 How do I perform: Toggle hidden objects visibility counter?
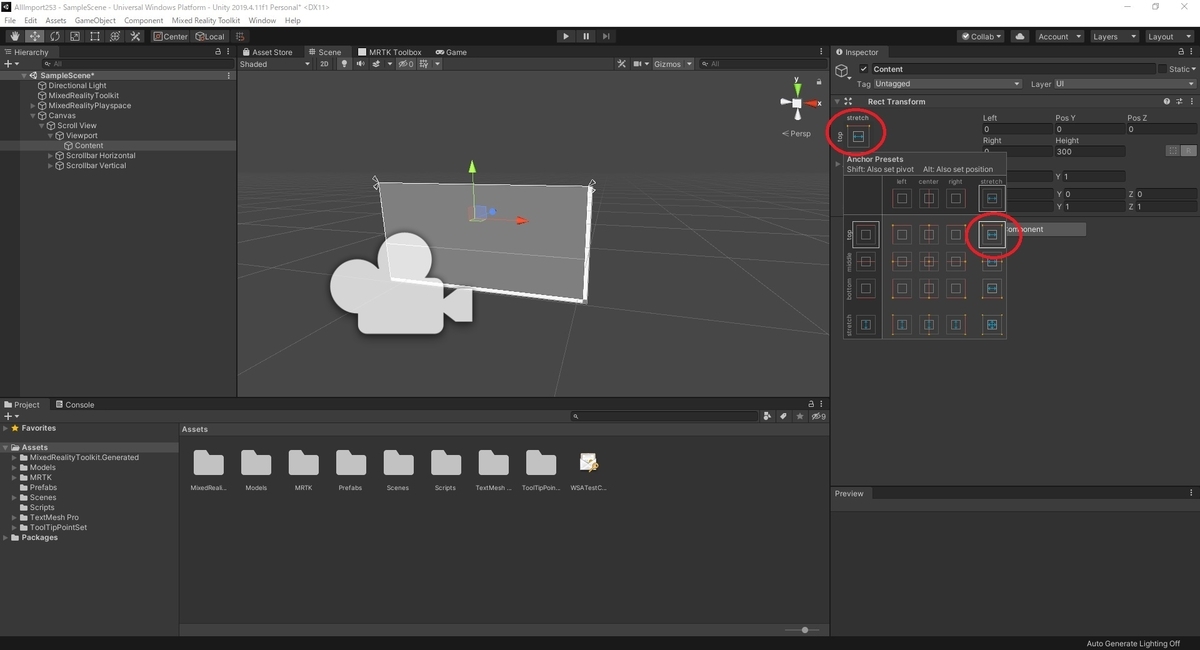(406, 64)
